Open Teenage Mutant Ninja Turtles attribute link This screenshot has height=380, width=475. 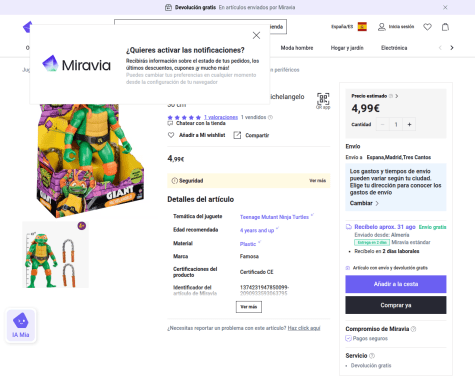pos(274,217)
